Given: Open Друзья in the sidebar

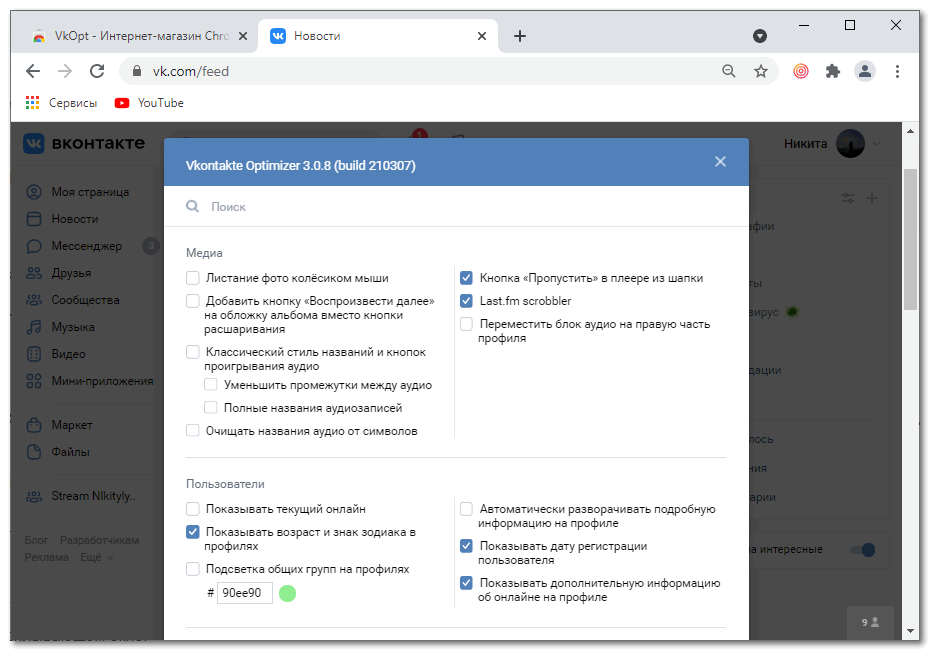Looking at the screenshot, I should point(59,273).
